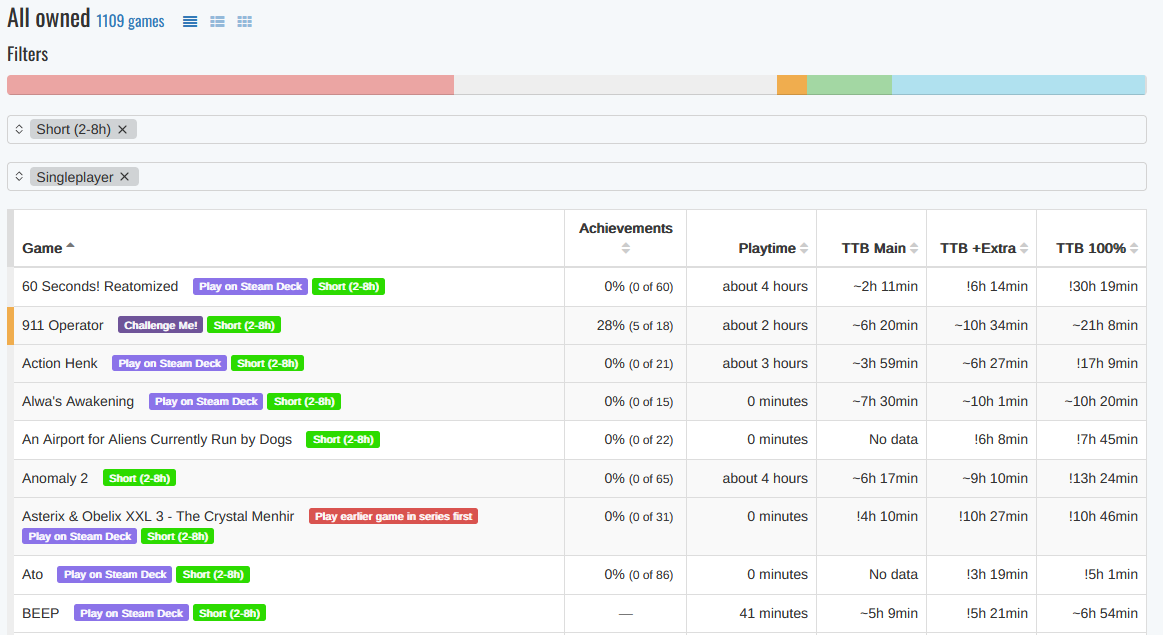This screenshot has width=1163, height=635.
Task: Click Play on Steam Deck tag for Alwa's Awakening
Action: pyautogui.click(x=206, y=401)
